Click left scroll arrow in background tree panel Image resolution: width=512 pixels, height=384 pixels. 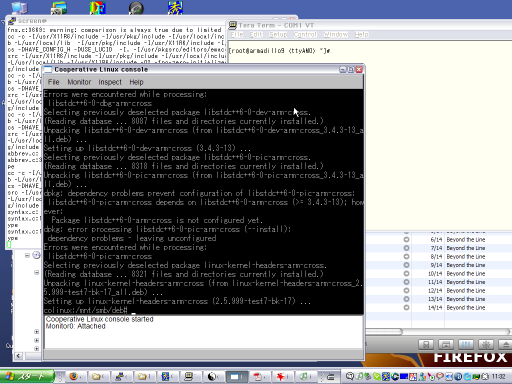(18, 356)
